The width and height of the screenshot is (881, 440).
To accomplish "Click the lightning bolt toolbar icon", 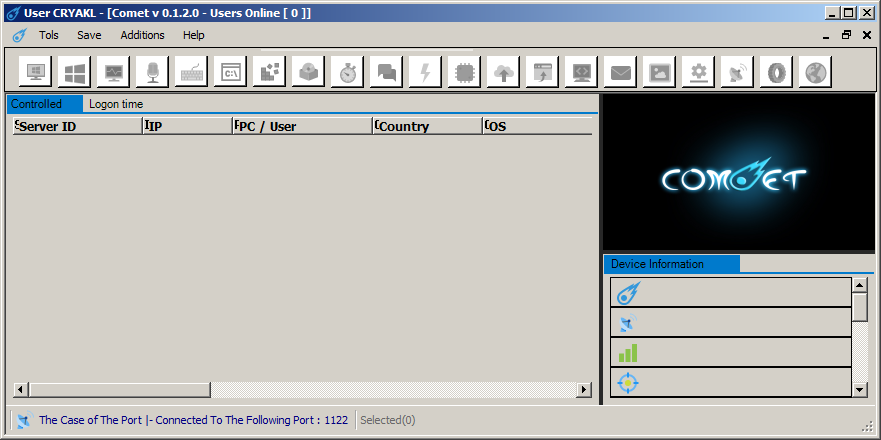I will [426, 72].
